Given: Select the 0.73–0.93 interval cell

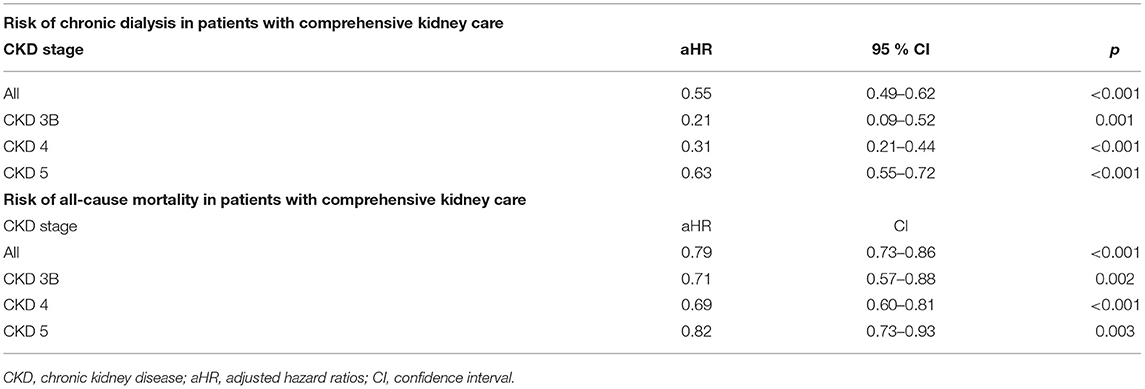Looking at the screenshot, I should pos(897,331).
